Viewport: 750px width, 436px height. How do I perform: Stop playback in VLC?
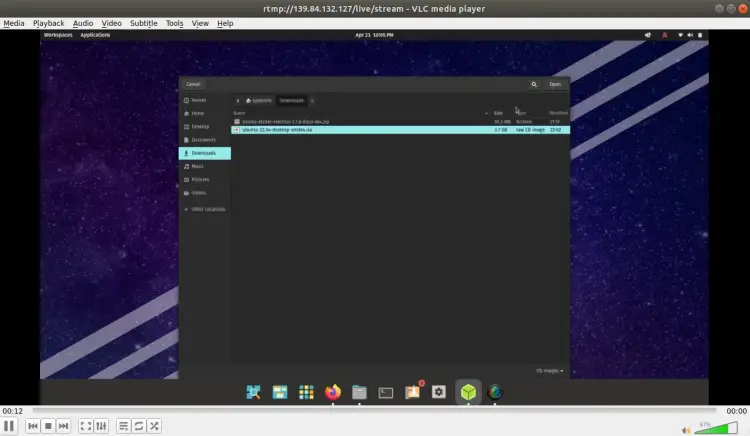48,426
